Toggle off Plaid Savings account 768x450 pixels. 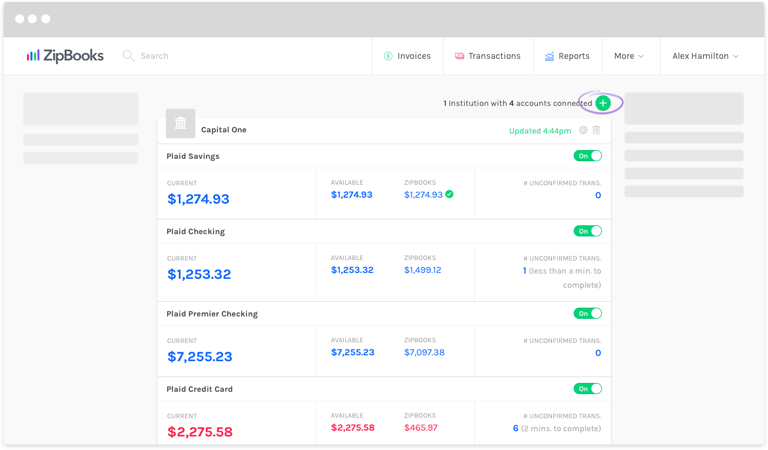coord(588,156)
